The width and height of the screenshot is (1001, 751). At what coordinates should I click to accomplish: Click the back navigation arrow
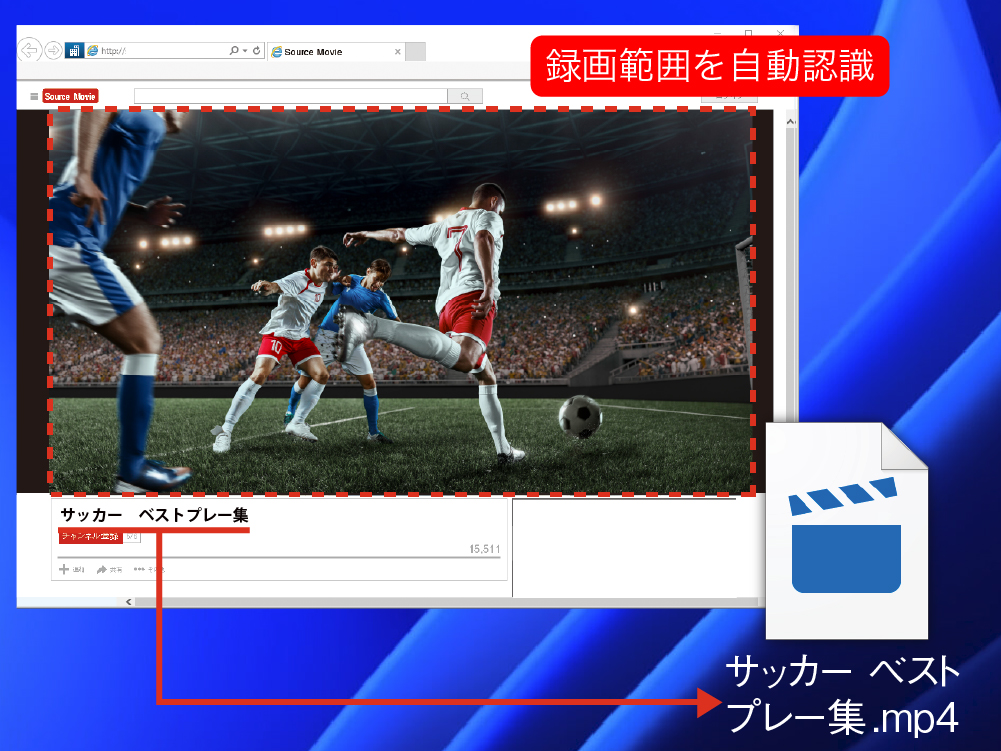[28, 50]
